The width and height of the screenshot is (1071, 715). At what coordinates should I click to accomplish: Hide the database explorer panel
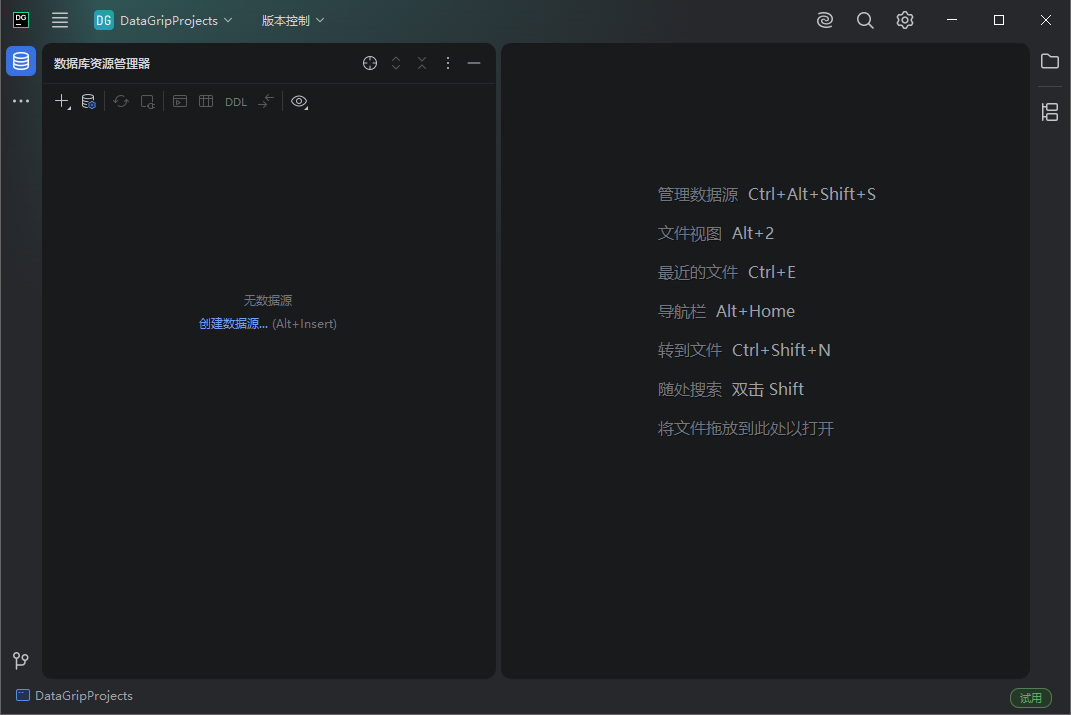473,62
